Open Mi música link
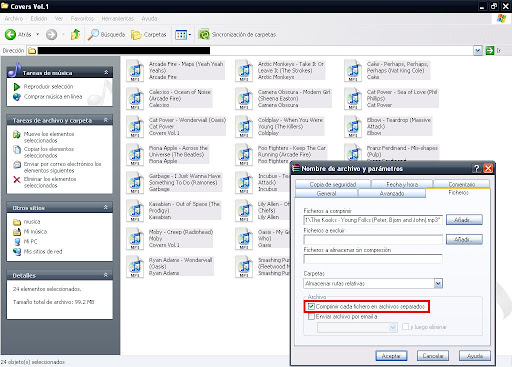Image resolution: width=512 pixels, height=367 pixels. [x=35, y=232]
